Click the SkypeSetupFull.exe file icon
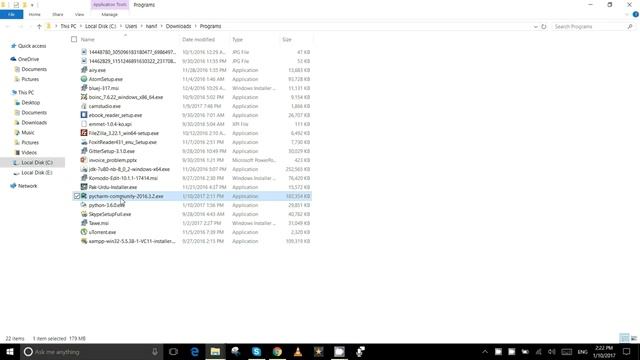Viewport: 640px width, 360px height. (x=84, y=214)
